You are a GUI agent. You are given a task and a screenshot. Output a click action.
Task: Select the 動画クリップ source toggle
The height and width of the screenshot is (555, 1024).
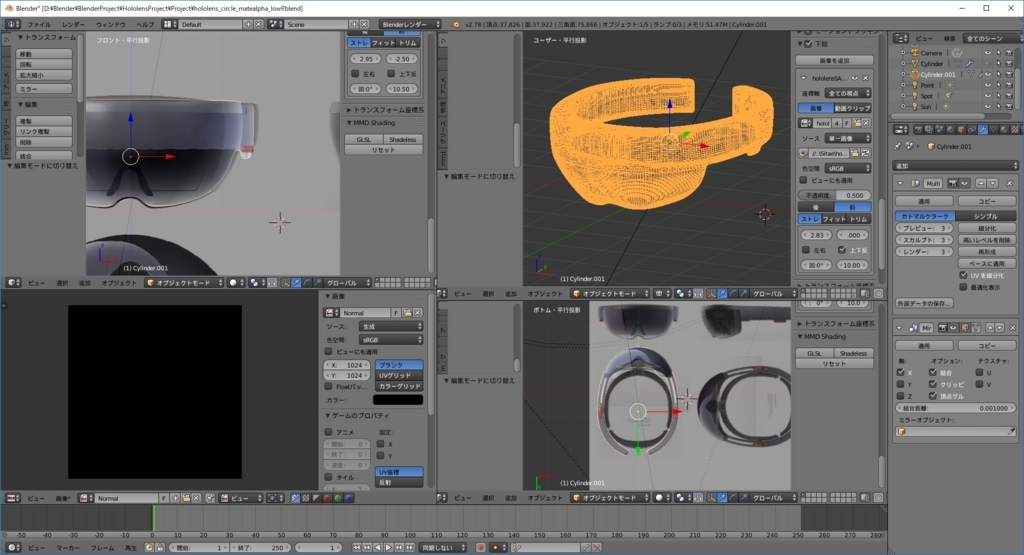point(852,108)
